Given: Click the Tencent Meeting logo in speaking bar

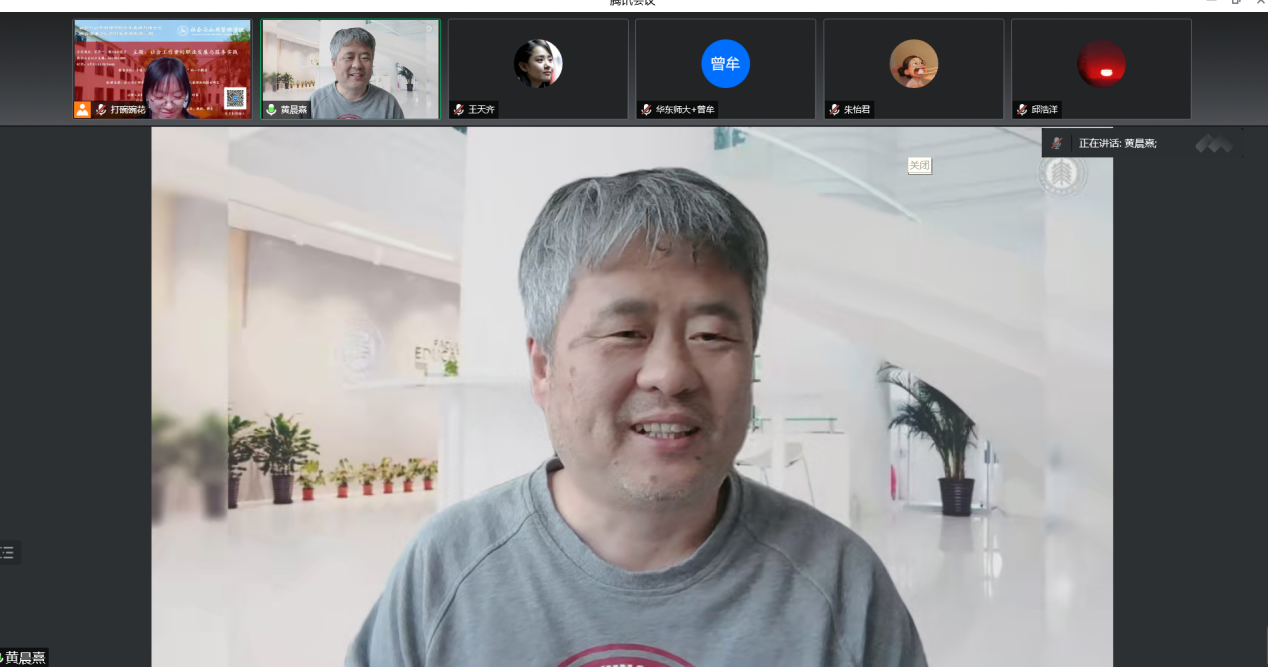Looking at the screenshot, I should coord(1214,144).
